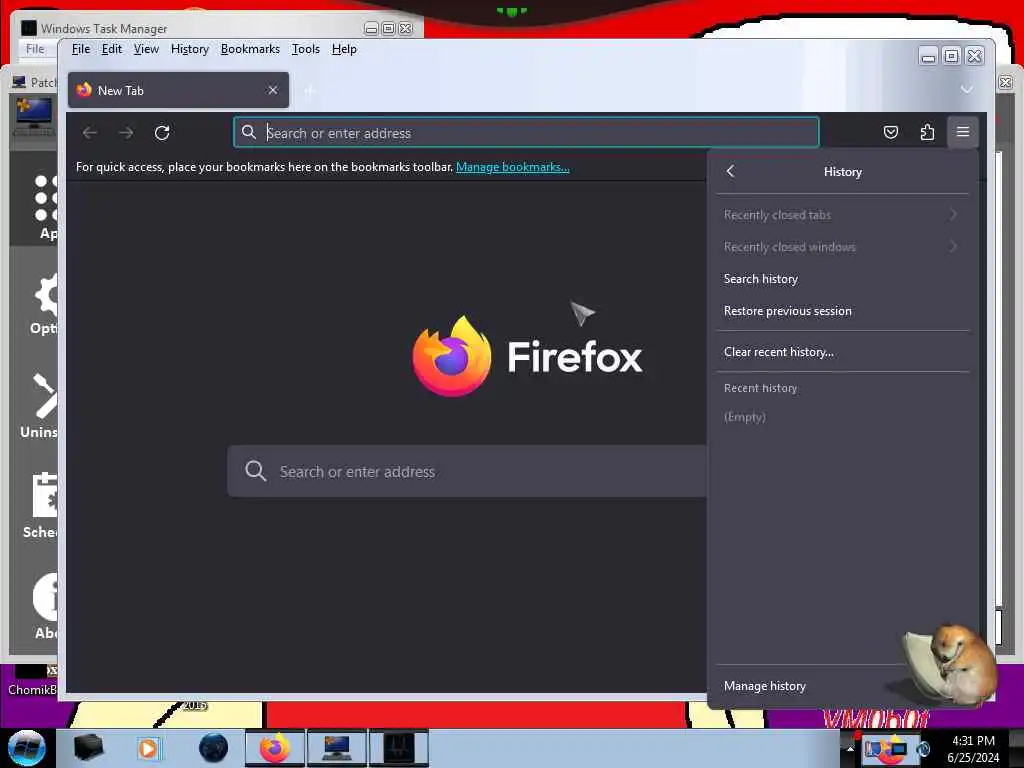Open a new tab with plus button
Screen dimensions: 1024x768
tap(310, 91)
